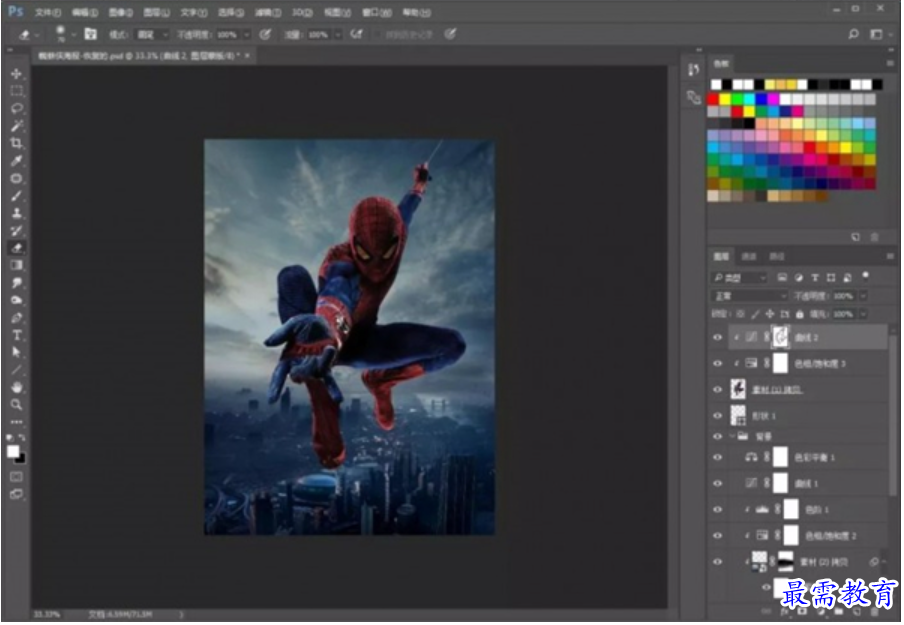Viewport: 904px width, 625px height.
Task: Select the Zoom tool
Action: [x=16, y=405]
